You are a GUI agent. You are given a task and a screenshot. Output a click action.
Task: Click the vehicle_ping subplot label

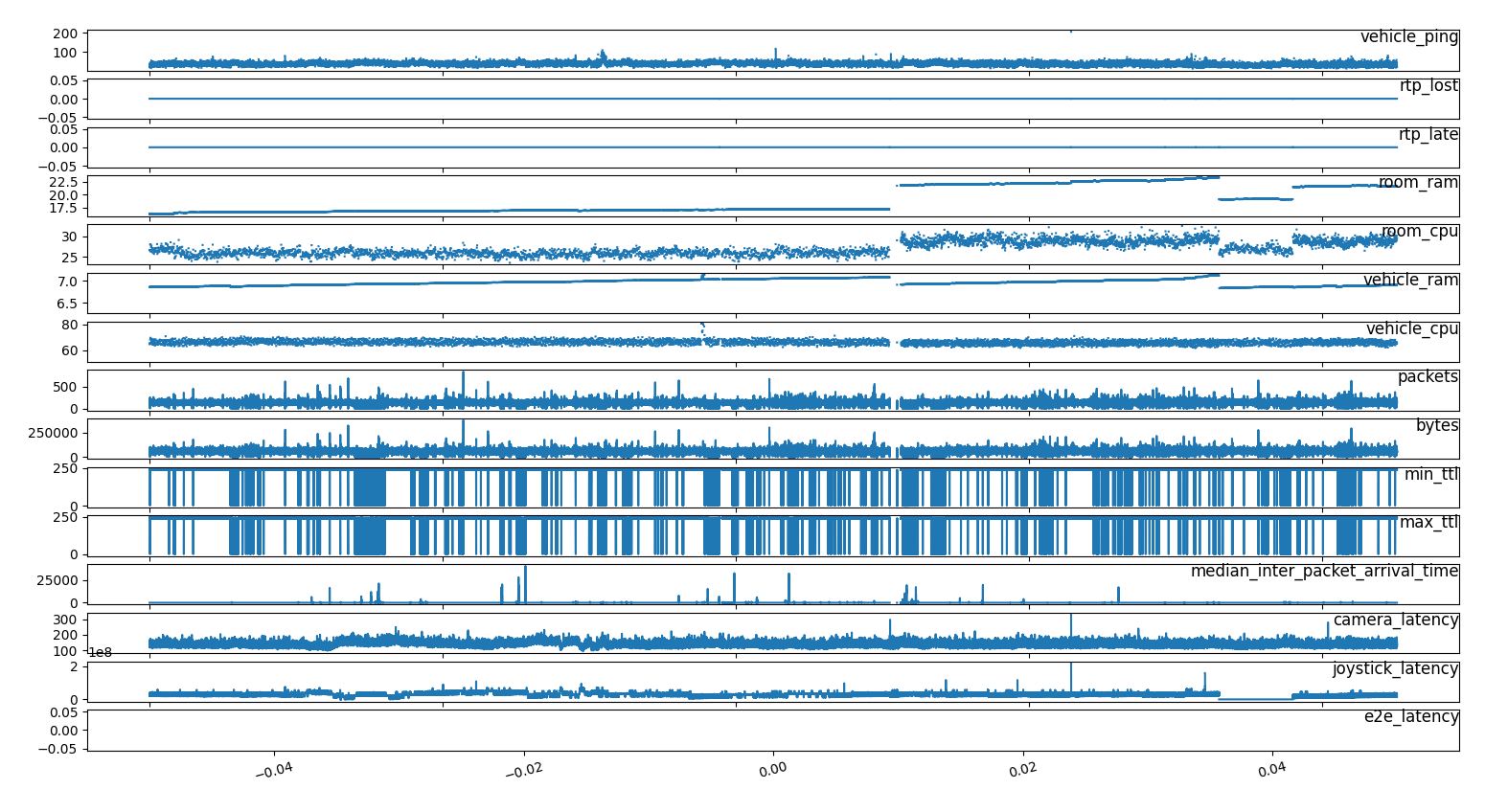[x=1409, y=37]
